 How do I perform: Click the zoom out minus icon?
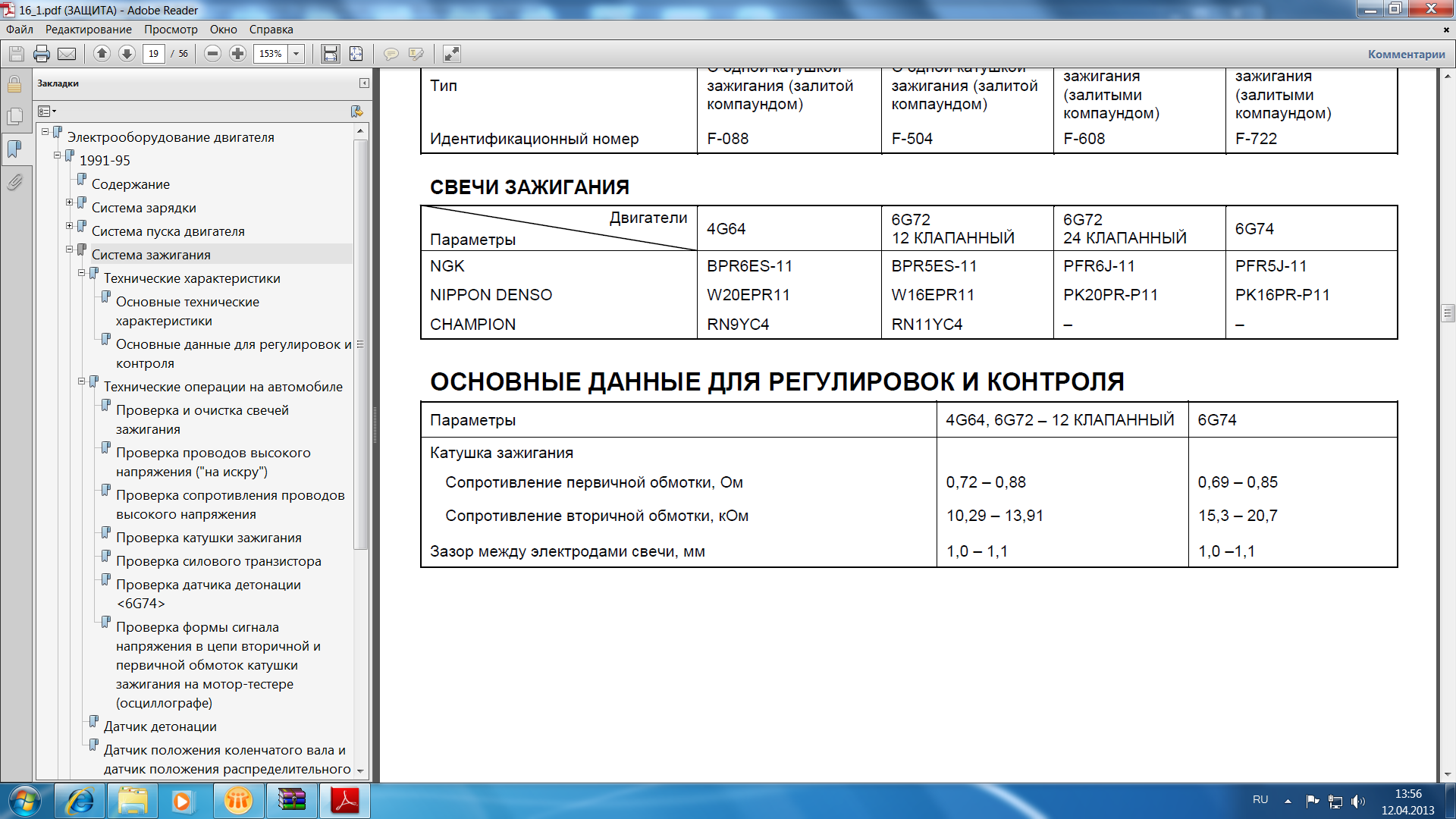pyautogui.click(x=213, y=54)
